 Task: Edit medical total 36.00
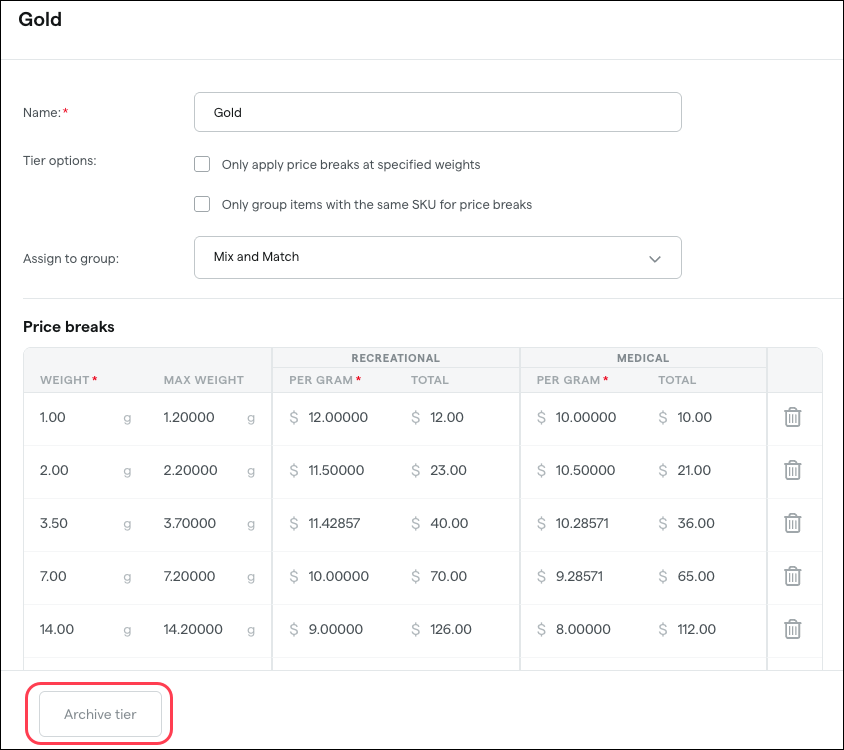pos(696,523)
